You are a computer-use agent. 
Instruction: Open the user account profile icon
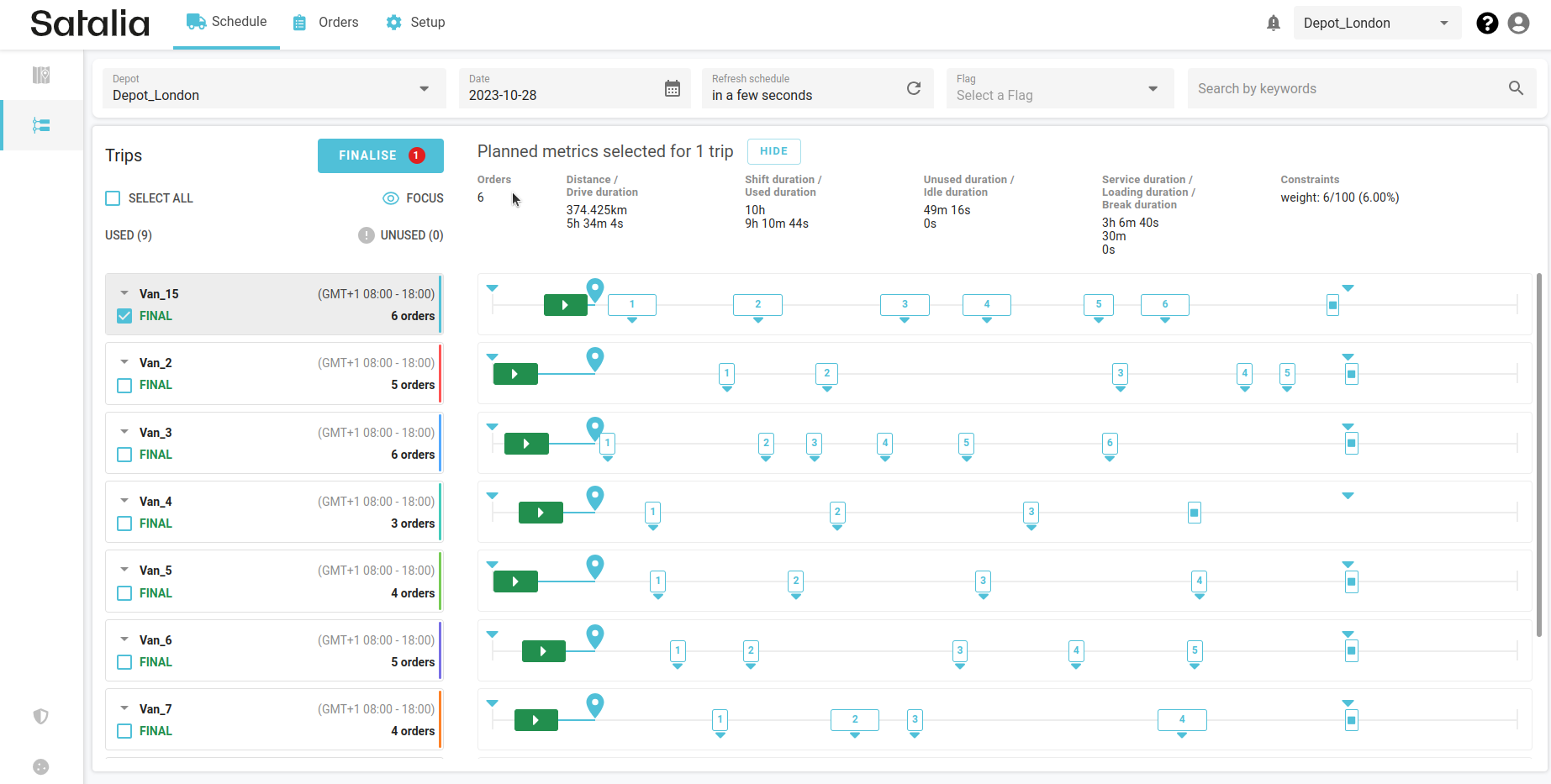(x=1518, y=24)
